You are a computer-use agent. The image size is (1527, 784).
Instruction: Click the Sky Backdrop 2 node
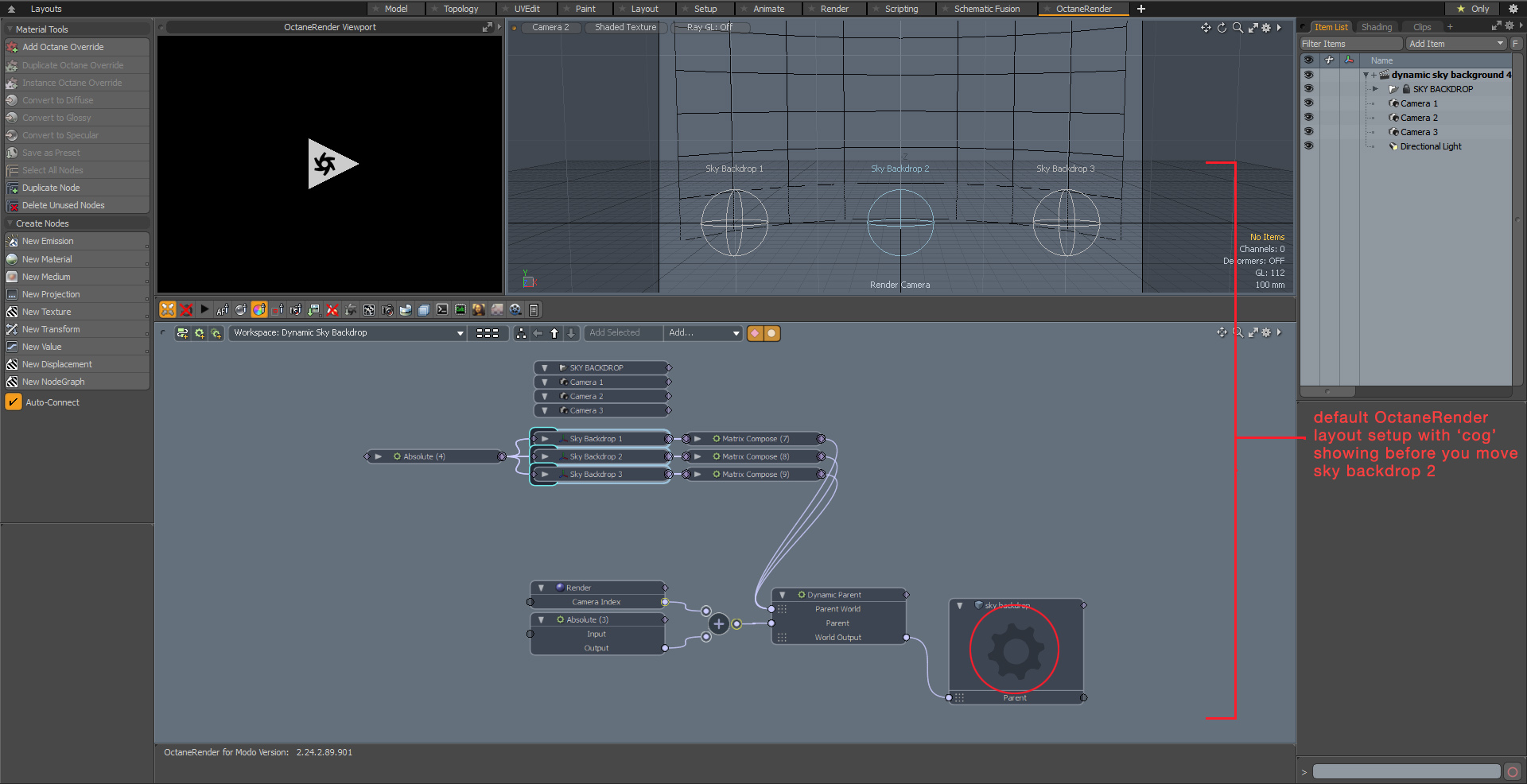(x=600, y=456)
